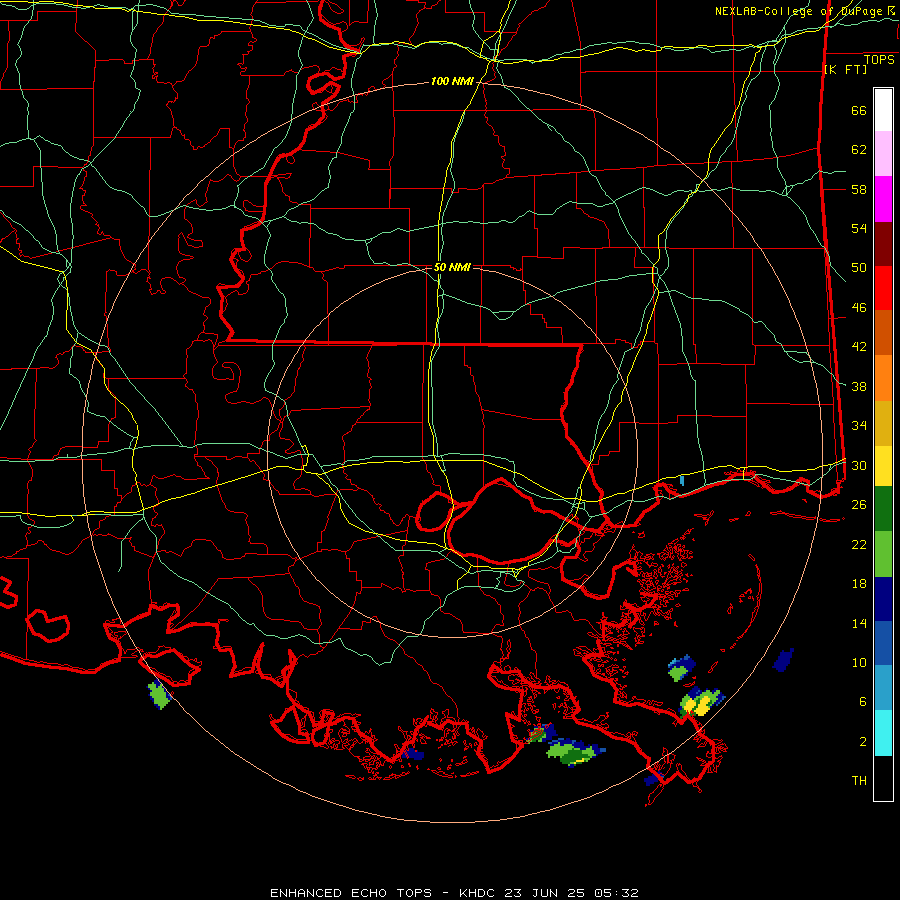Viewport: 900px width, 900px height.
Task: Click the yellow radar echo offshore southeast
Action: tap(701, 703)
